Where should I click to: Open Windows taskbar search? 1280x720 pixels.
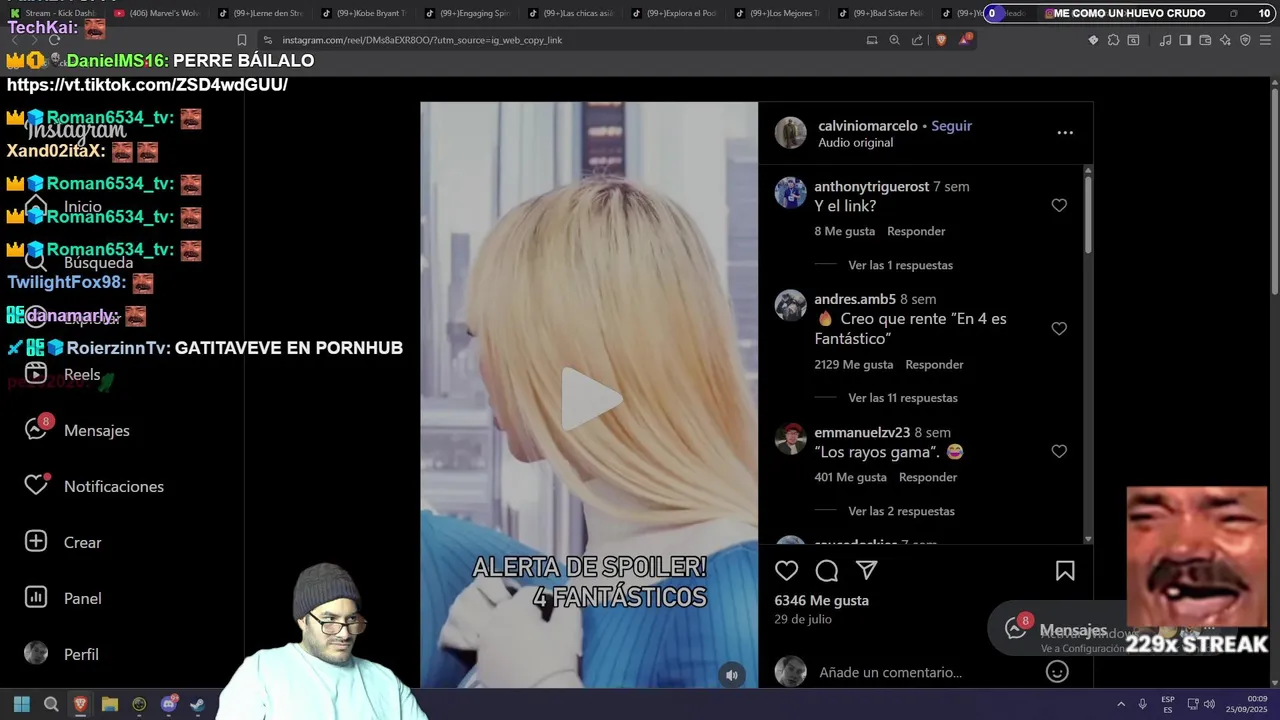coord(51,704)
